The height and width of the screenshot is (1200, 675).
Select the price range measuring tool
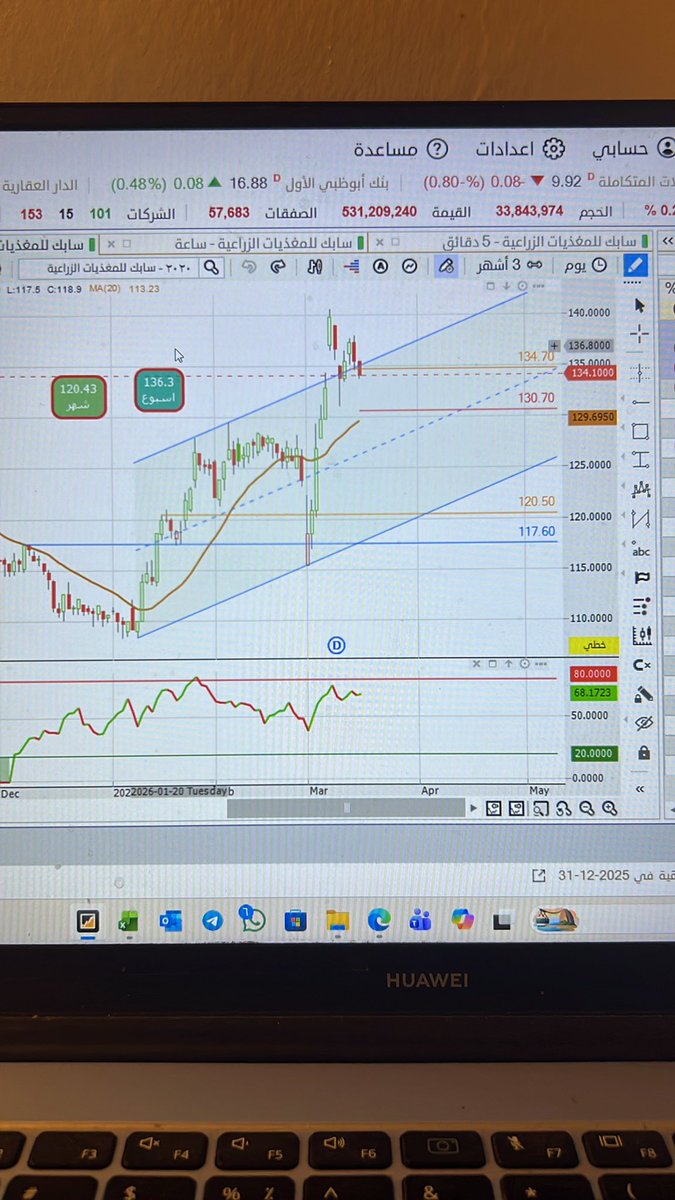point(641,460)
